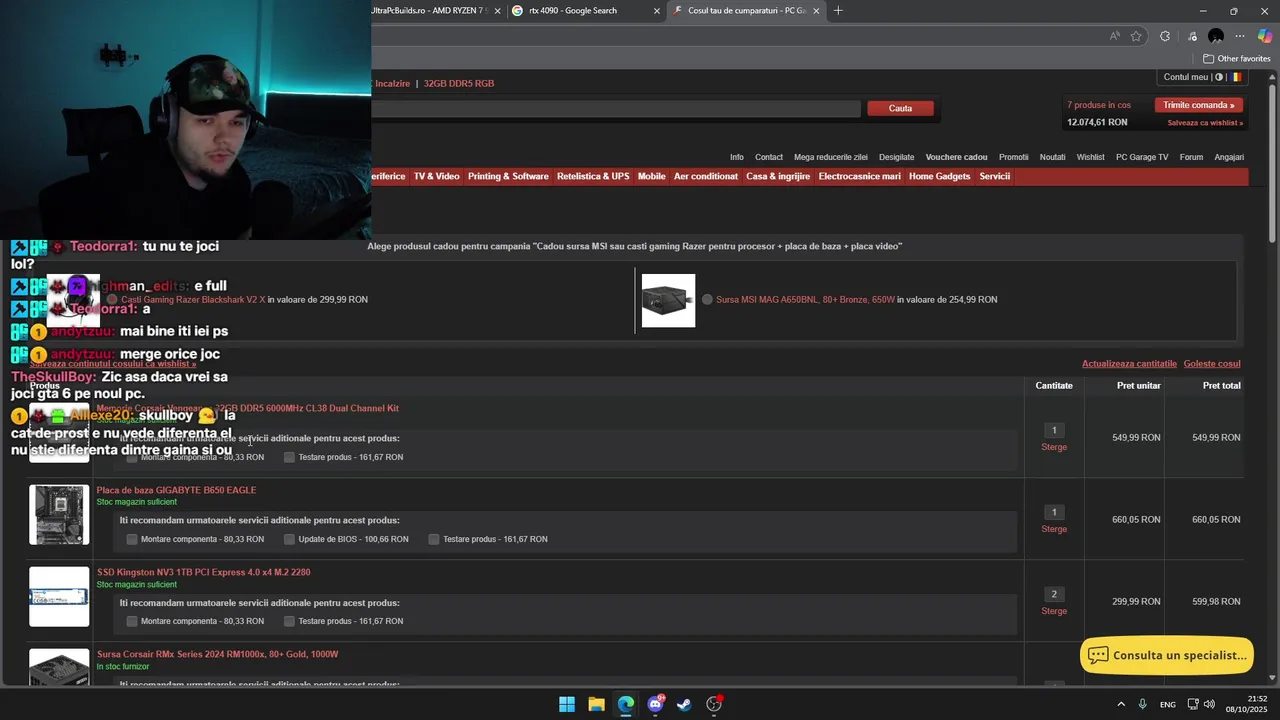The height and width of the screenshot is (720, 1280).
Task: Check Testare produs for Corsair memory
Action: click(x=289, y=457)
